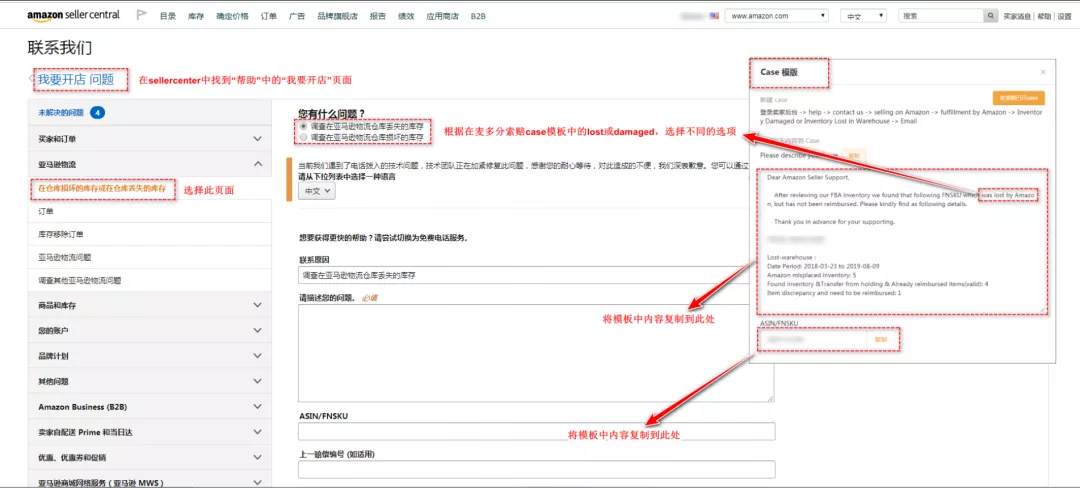Screen dimensions: 1080x488
Task: Click the 4 badge next to 未解决的问题
Action: coord(97,112)
